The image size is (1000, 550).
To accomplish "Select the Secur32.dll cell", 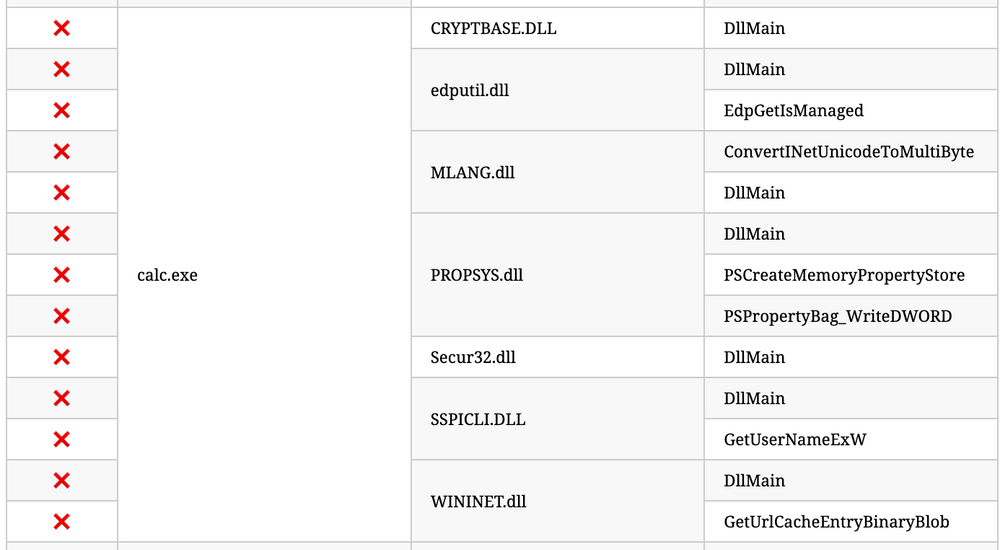I will [473, 357].
